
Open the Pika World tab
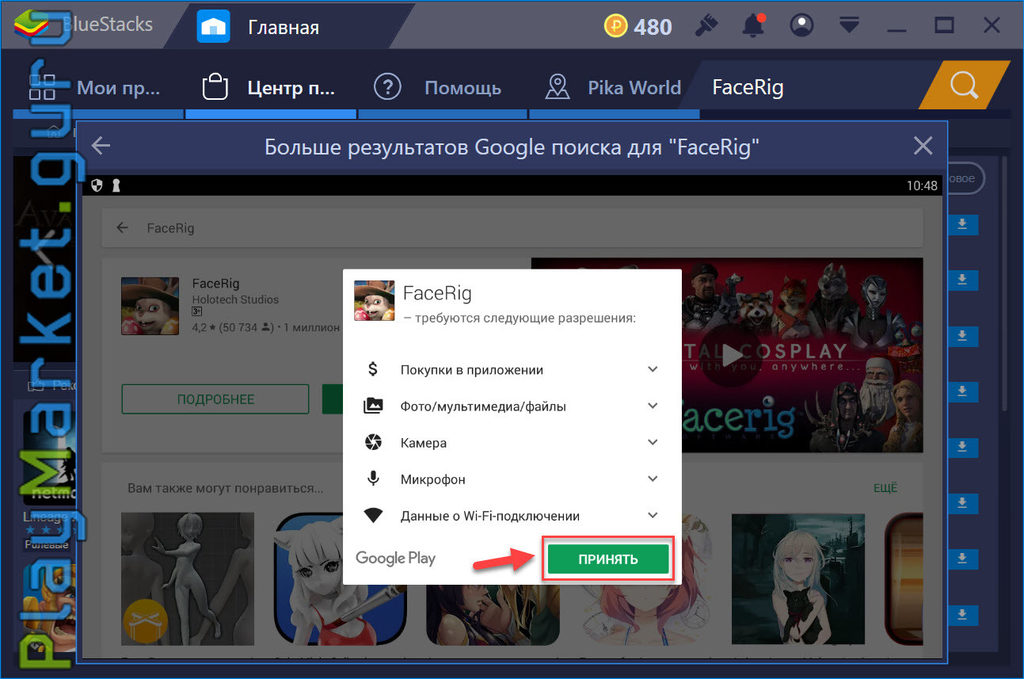(613, 87)
